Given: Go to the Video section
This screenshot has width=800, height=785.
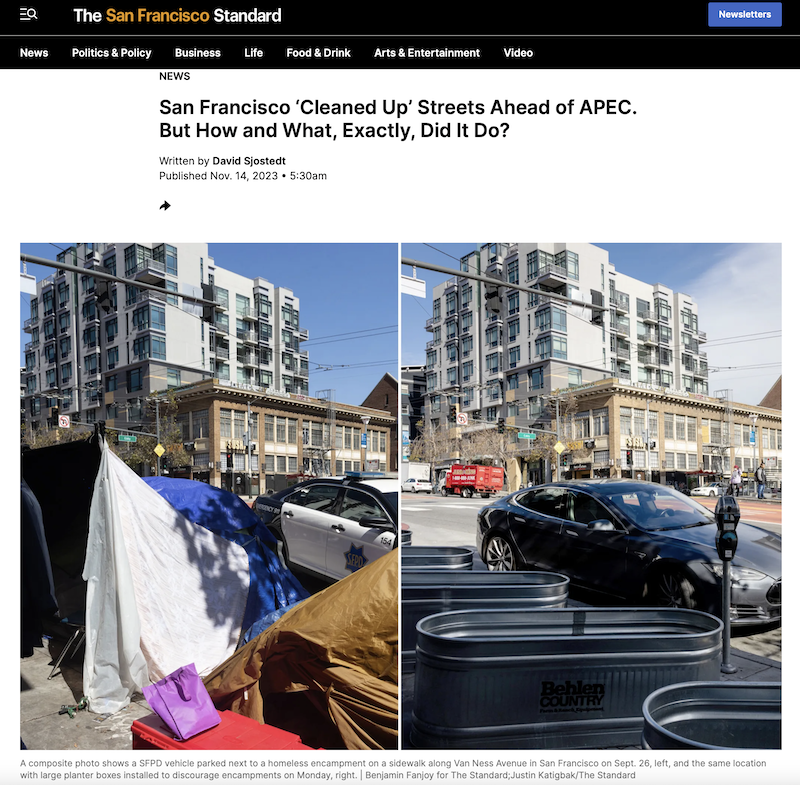Looking at the screenshot, I should click(518, 53).
